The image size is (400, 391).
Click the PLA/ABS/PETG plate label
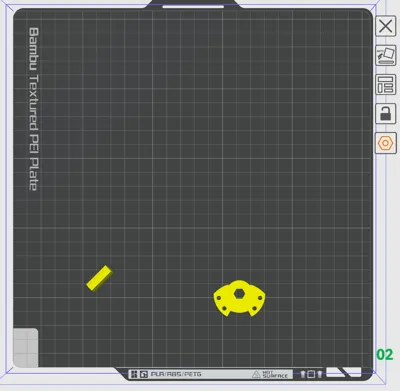pyautogui.click(x=176, y=374)
